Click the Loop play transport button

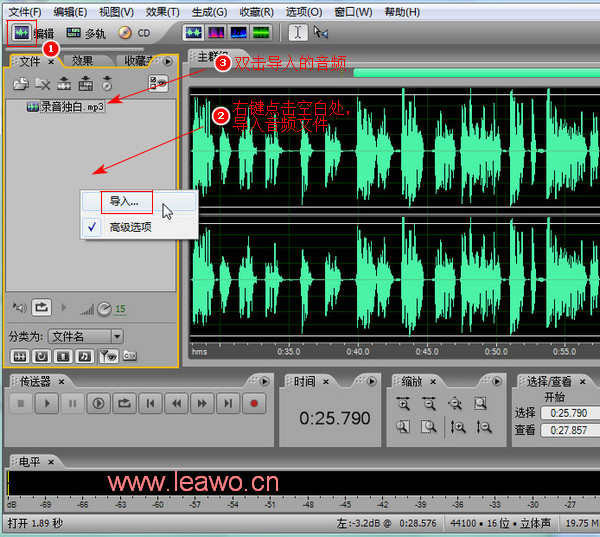(124, 403)
